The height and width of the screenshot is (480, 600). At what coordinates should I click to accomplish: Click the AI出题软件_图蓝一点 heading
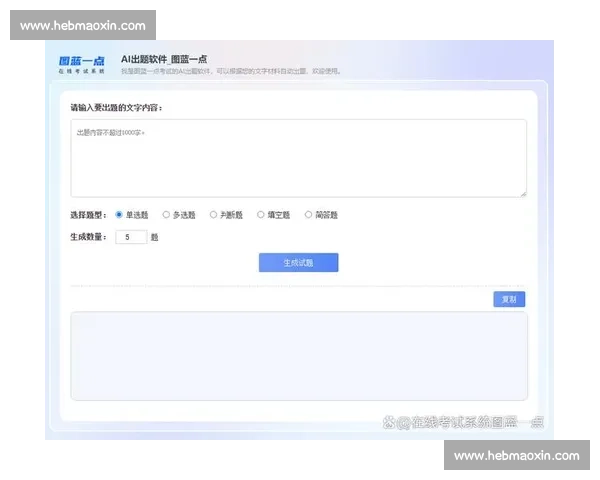point(164,59)
